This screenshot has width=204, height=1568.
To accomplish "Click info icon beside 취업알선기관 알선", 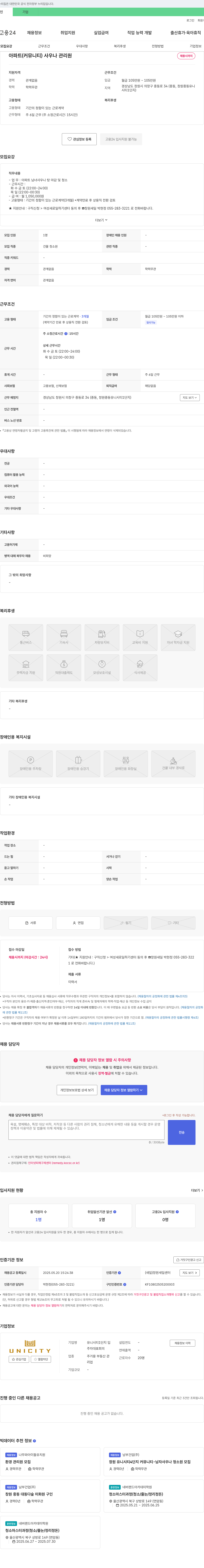I will point(115,1211).
